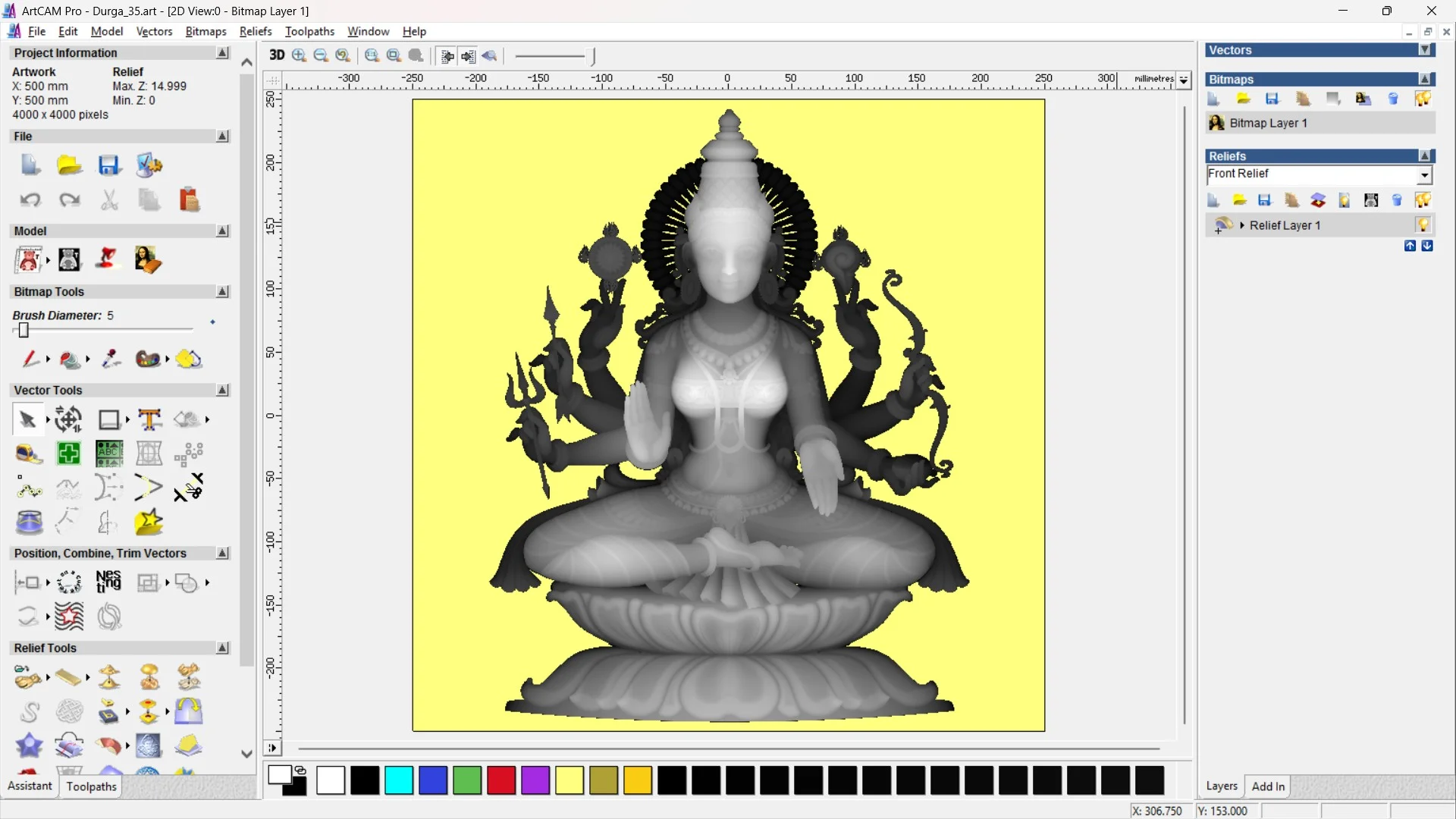Select Bitmap Layer 1 in list
1456x819 pixels.
[x=1268, y=123]
